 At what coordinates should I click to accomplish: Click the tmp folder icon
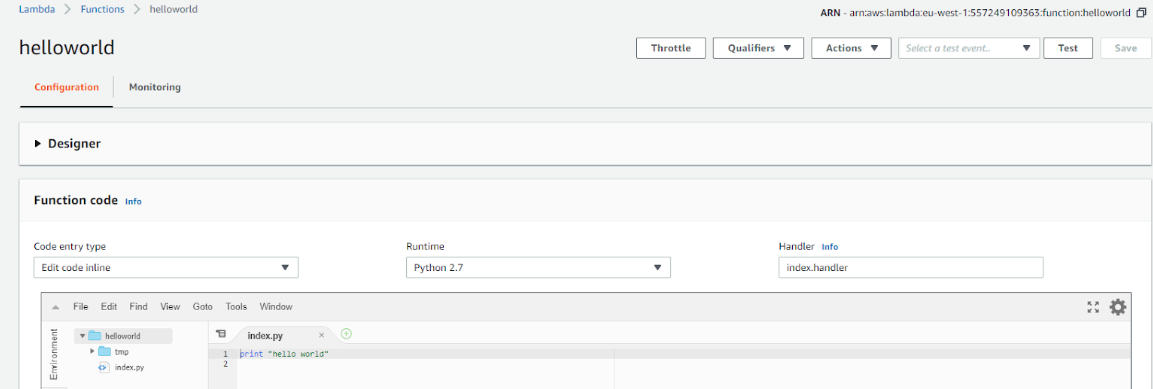[104, 351]
